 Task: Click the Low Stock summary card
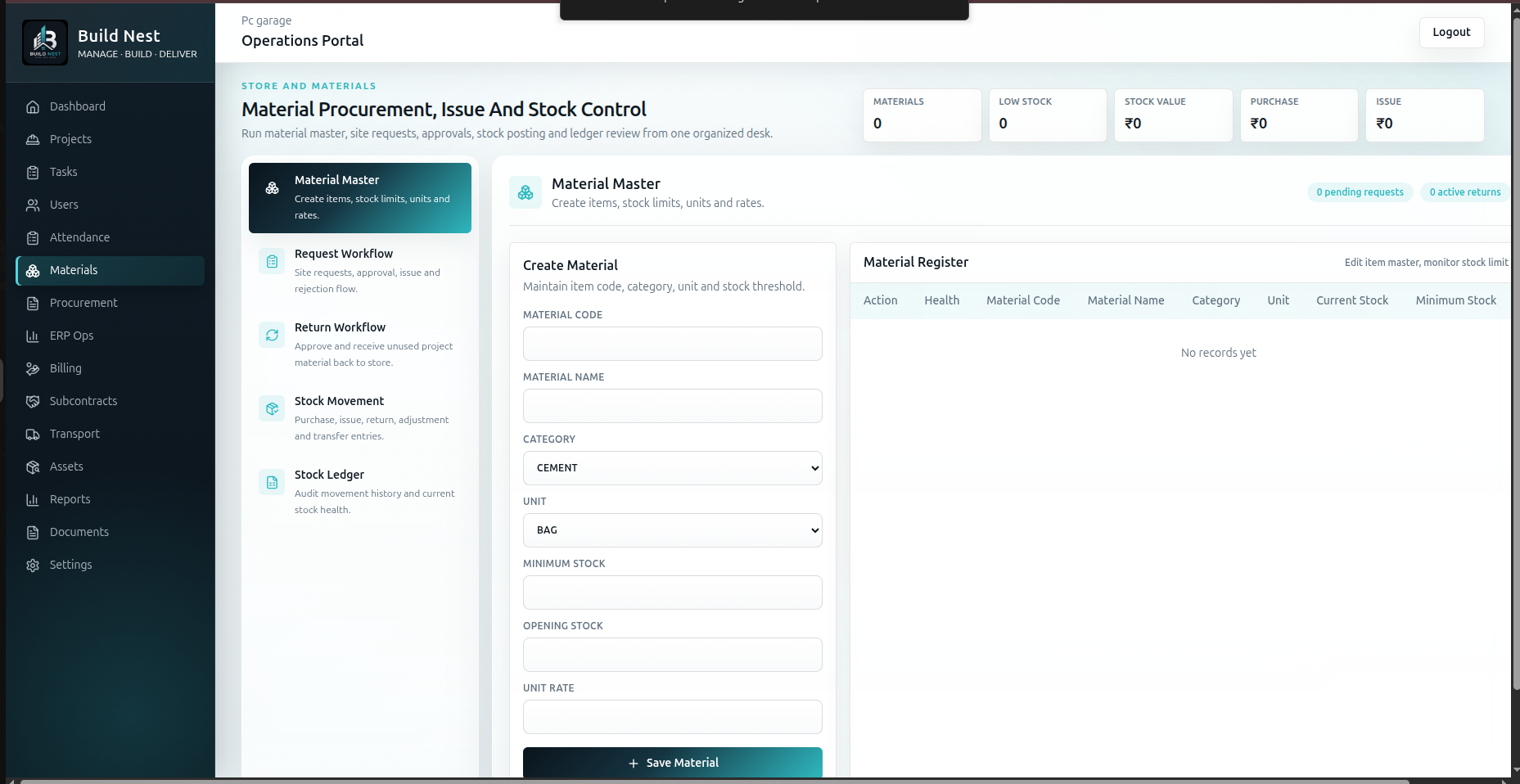pyautogui.click(x=1048, y=115)
